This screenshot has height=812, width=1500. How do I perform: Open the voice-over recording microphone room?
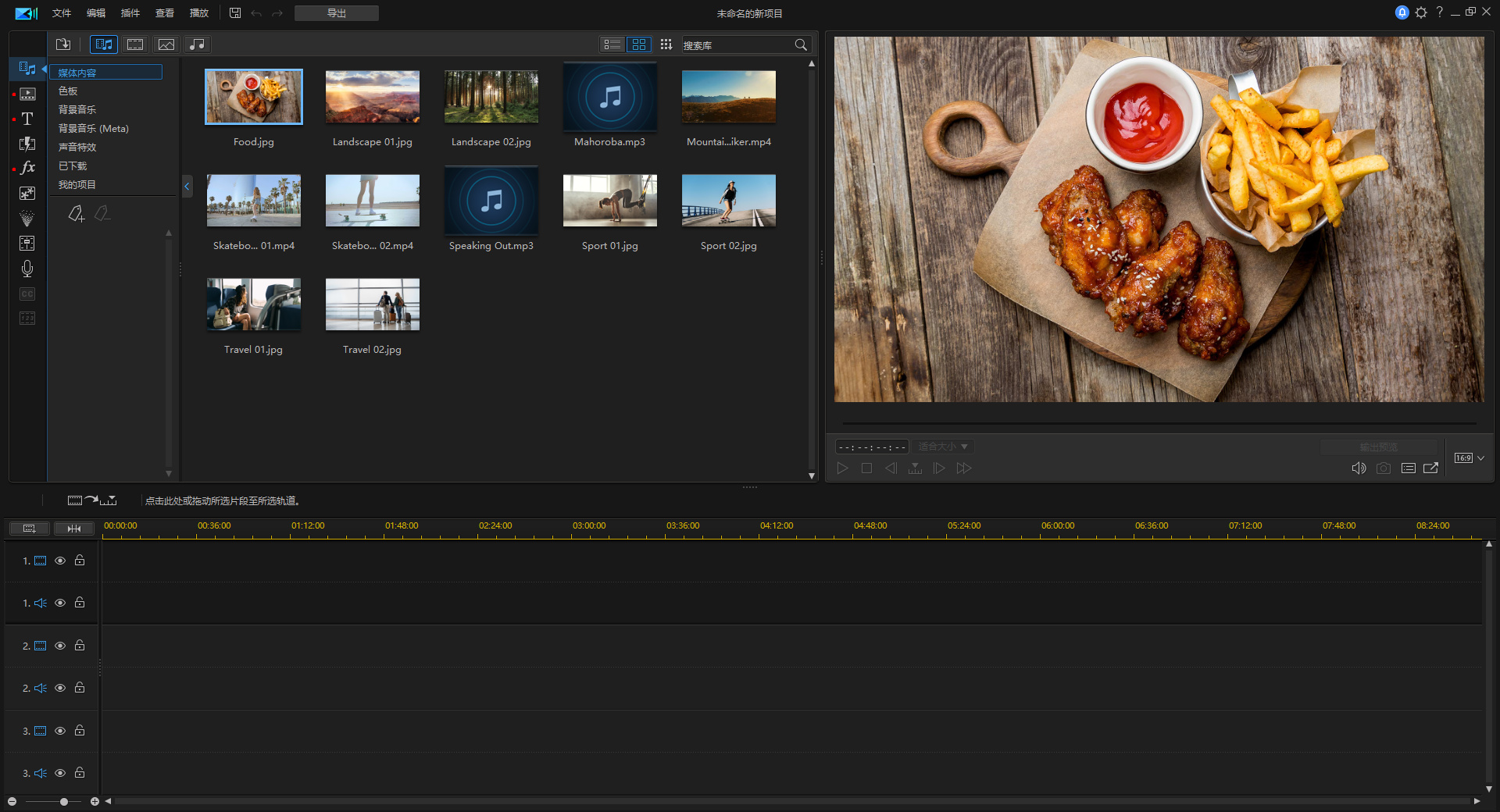click(27, 269)
